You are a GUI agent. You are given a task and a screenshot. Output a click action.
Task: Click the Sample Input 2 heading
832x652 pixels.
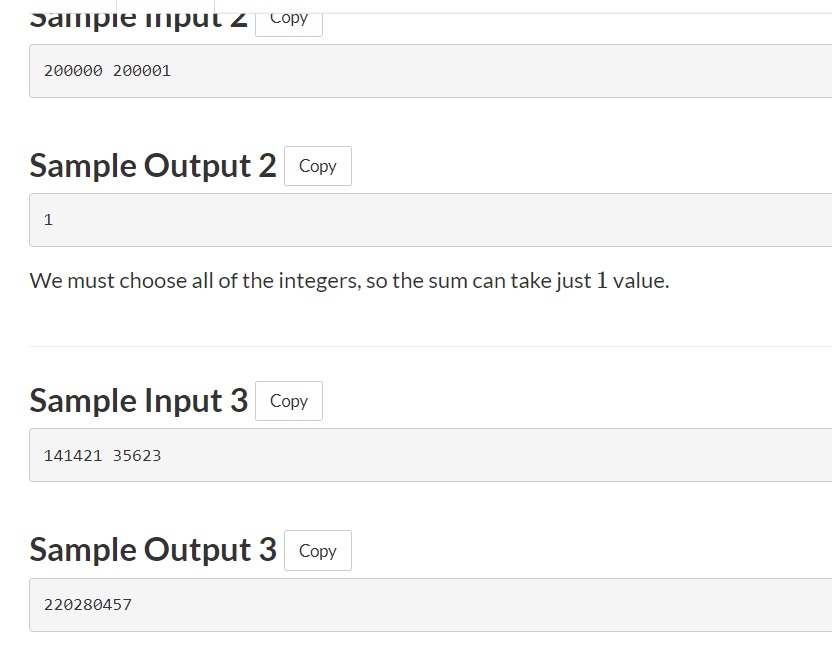coord(138,17)
